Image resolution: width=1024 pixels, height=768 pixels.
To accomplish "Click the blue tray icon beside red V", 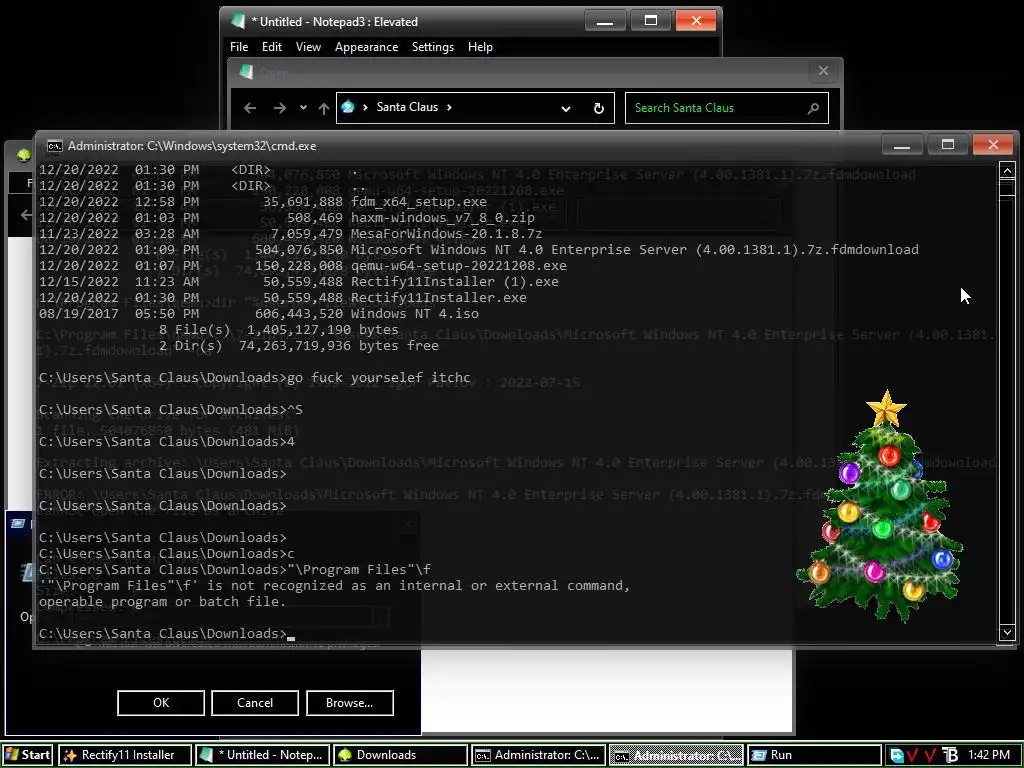I will pyautogui.click(x=897, y=756).
